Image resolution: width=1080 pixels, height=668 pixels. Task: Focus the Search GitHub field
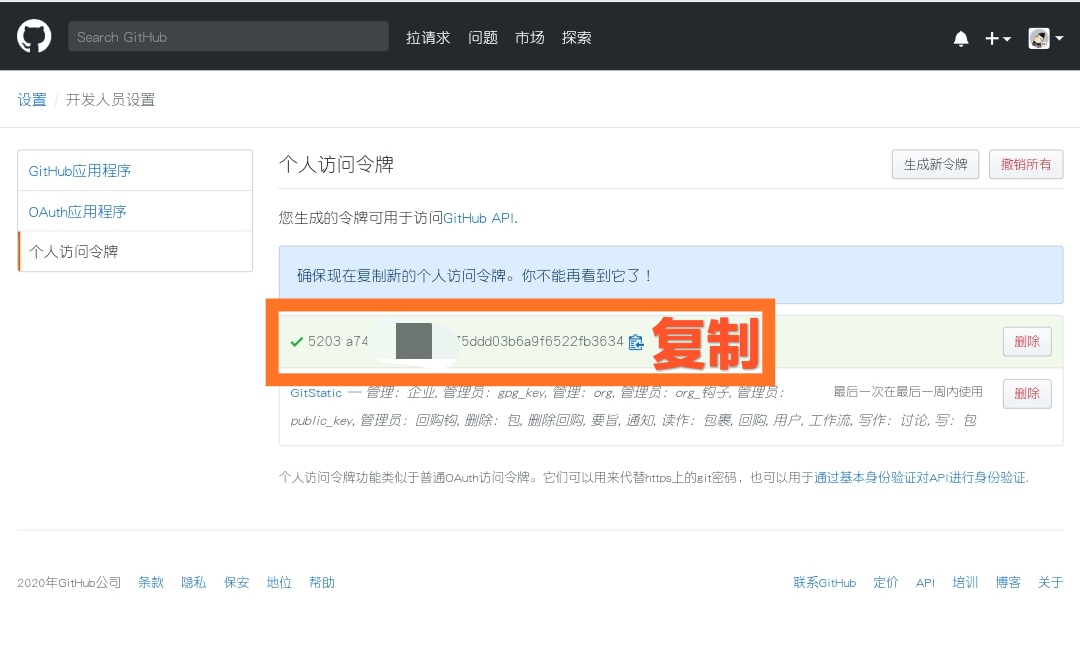228,37
